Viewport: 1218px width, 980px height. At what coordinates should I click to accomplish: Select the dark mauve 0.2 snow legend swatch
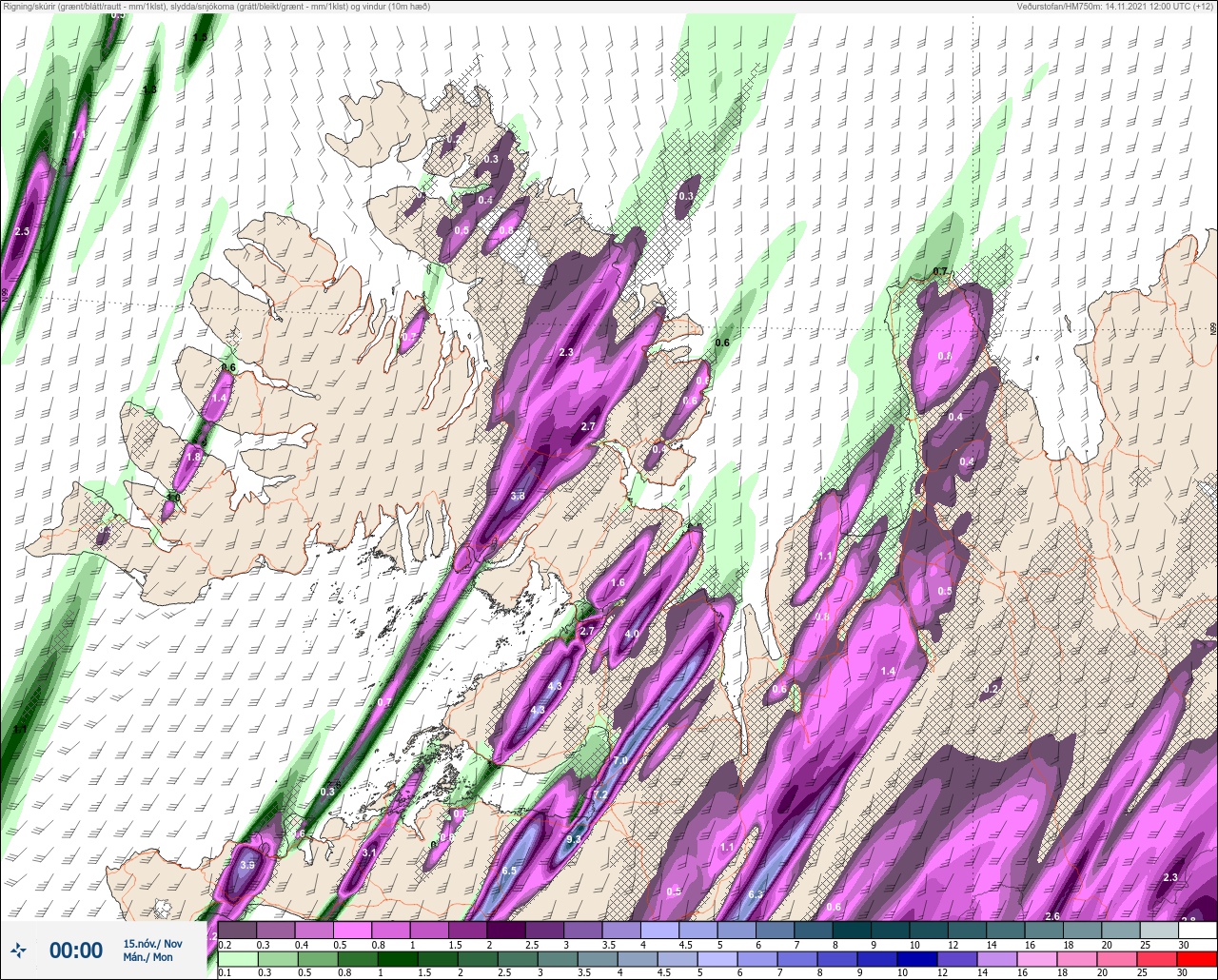tap(237, 930)
